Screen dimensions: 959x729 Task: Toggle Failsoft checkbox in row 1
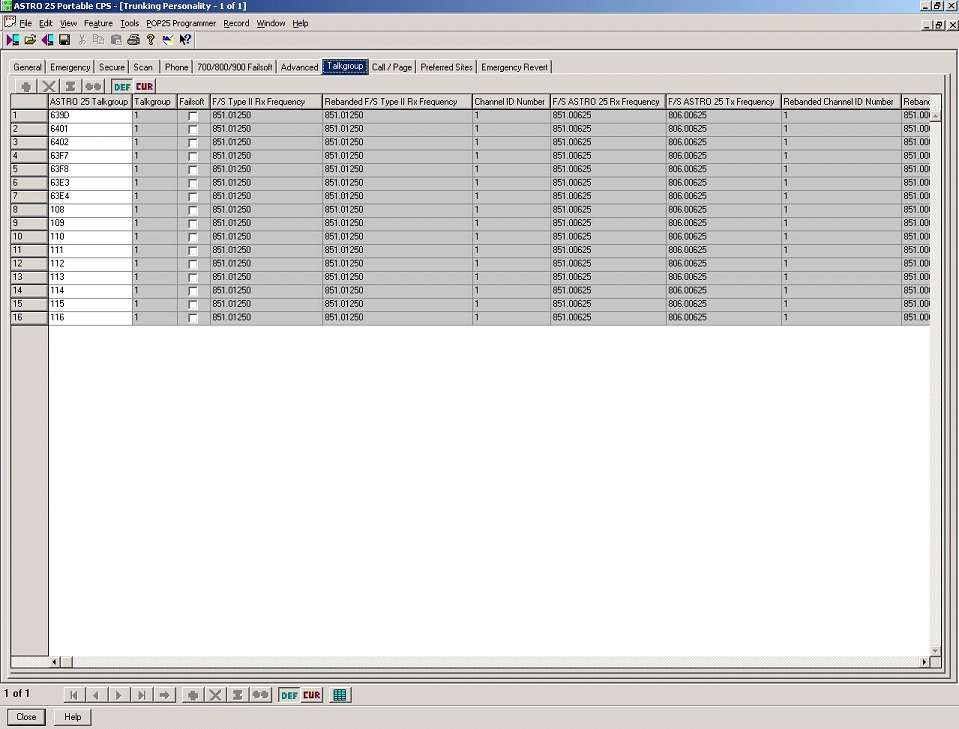[x=193, y=116]
